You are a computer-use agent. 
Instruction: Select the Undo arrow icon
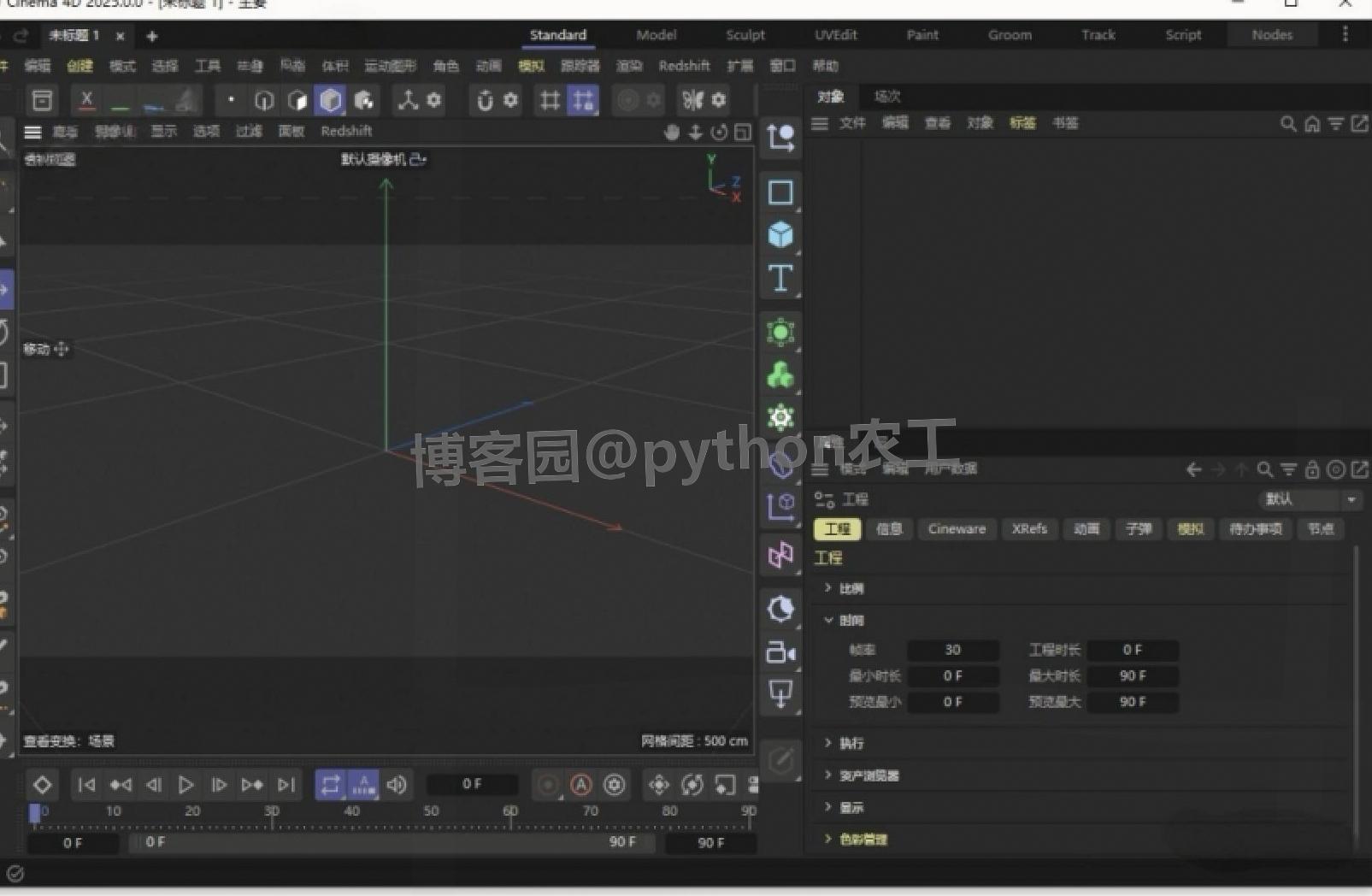click(21, 36)
